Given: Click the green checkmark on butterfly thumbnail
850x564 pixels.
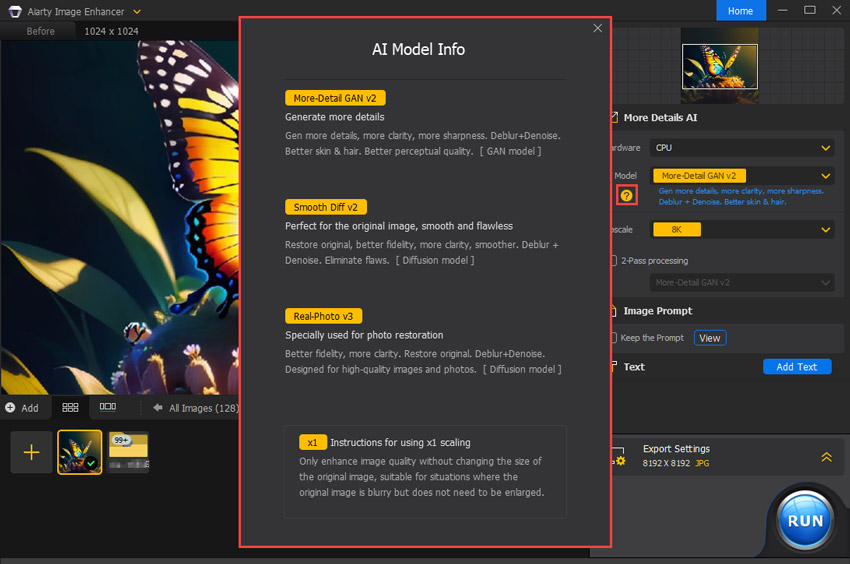Looking at the screenshot, I should coord(91,463).
